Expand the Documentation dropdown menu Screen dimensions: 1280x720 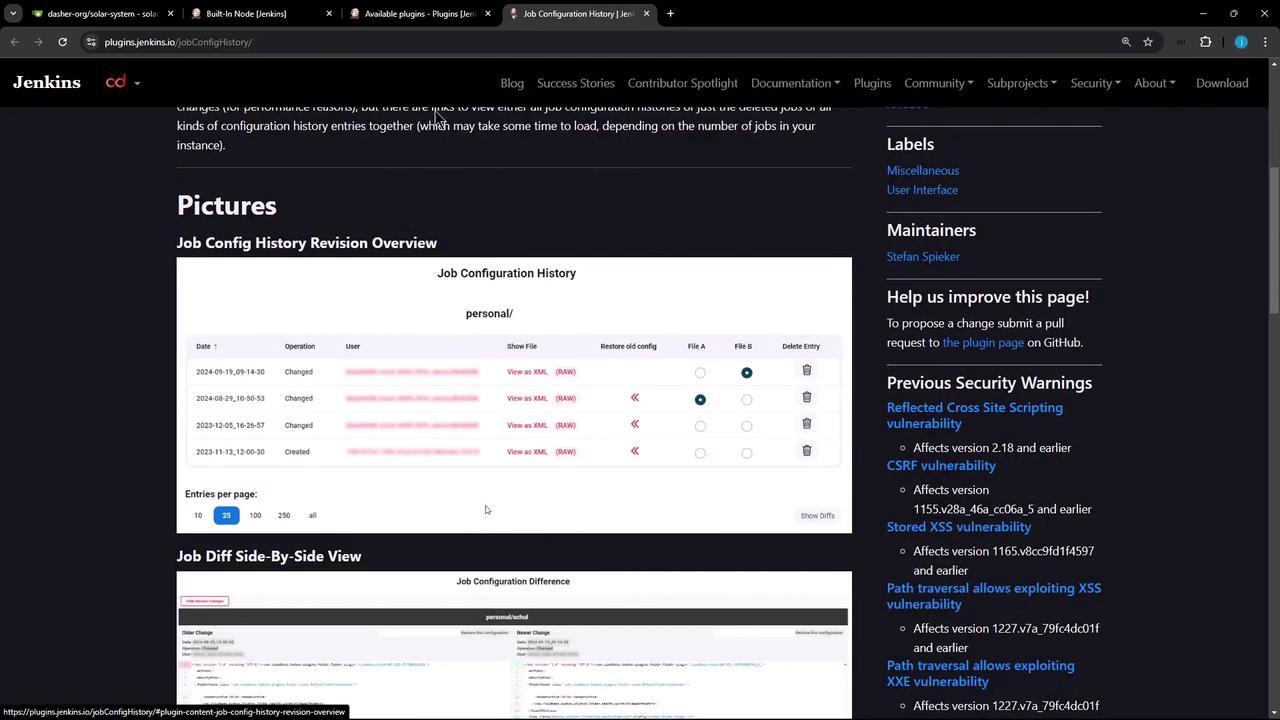(x=795, y=83)
